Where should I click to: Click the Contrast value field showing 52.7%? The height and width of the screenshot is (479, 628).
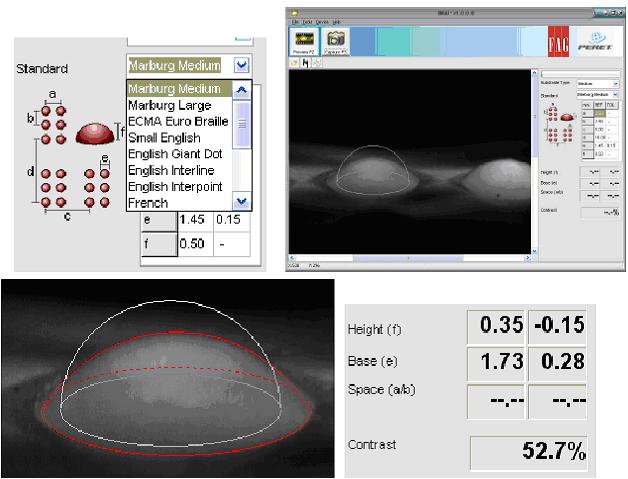pyautogui.click(x=529, y=450)
